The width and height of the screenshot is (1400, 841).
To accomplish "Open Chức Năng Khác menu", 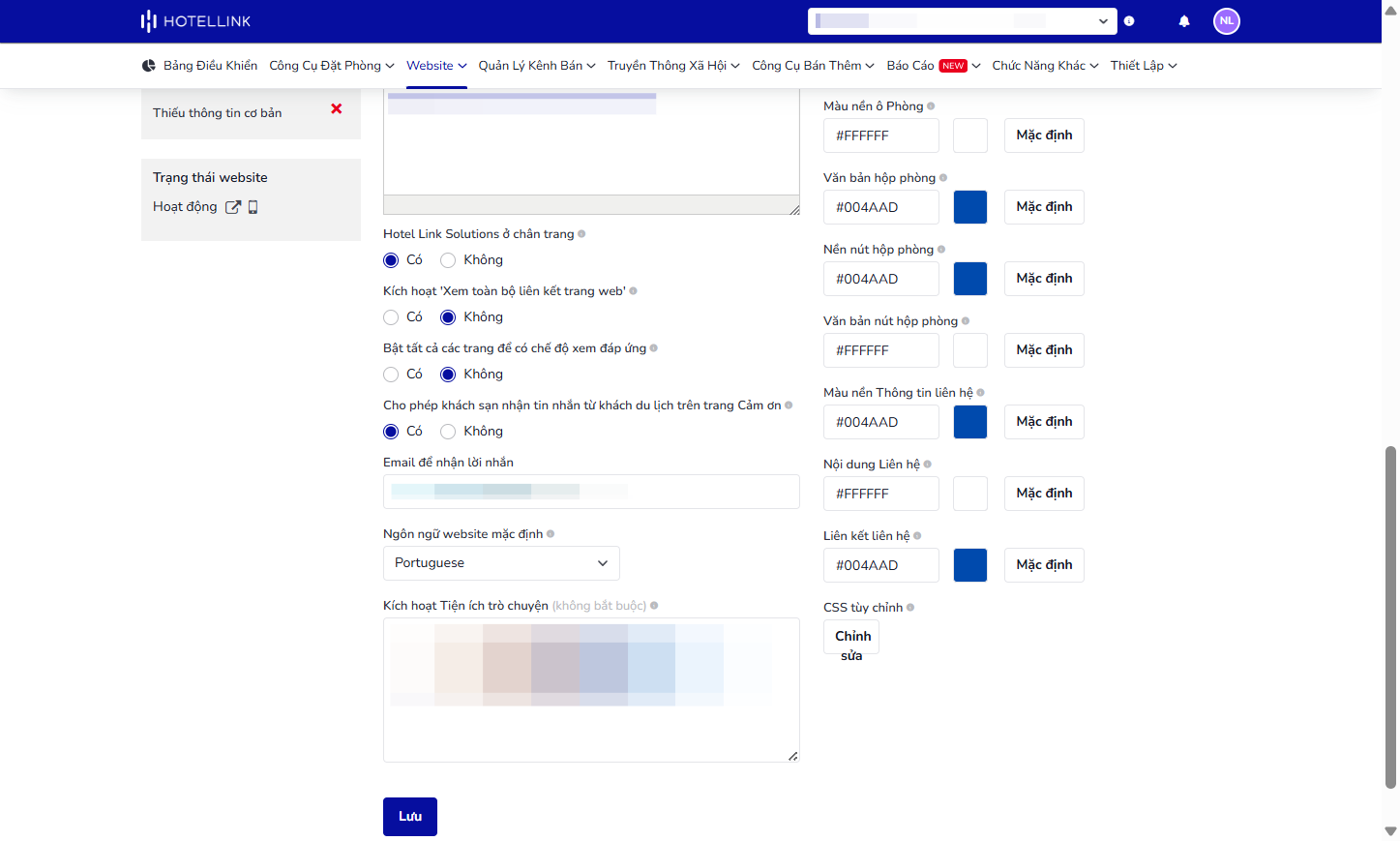I will pyautogui.click(x=1045, y=66).
